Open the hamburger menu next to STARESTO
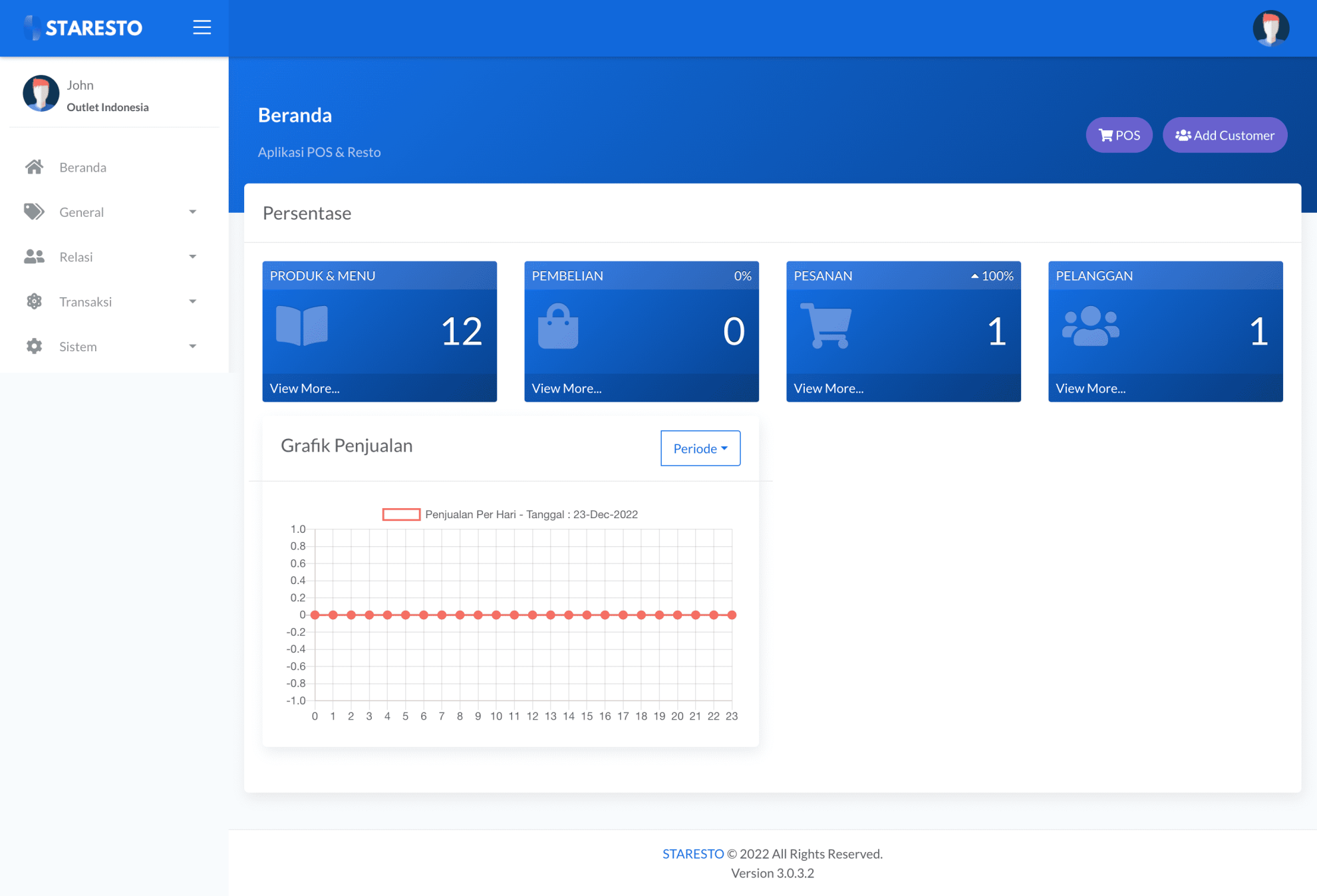1317x896 pixels. point(202,27)
